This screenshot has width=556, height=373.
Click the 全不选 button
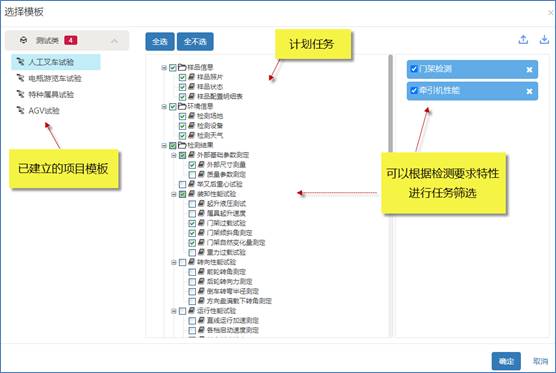195,41
